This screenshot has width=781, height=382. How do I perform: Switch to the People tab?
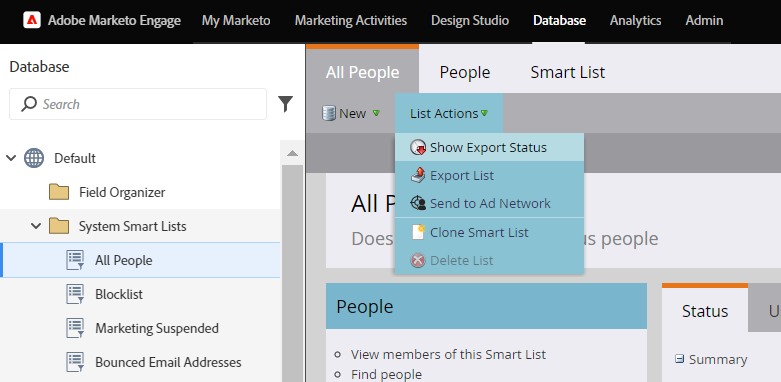point(465,72)
